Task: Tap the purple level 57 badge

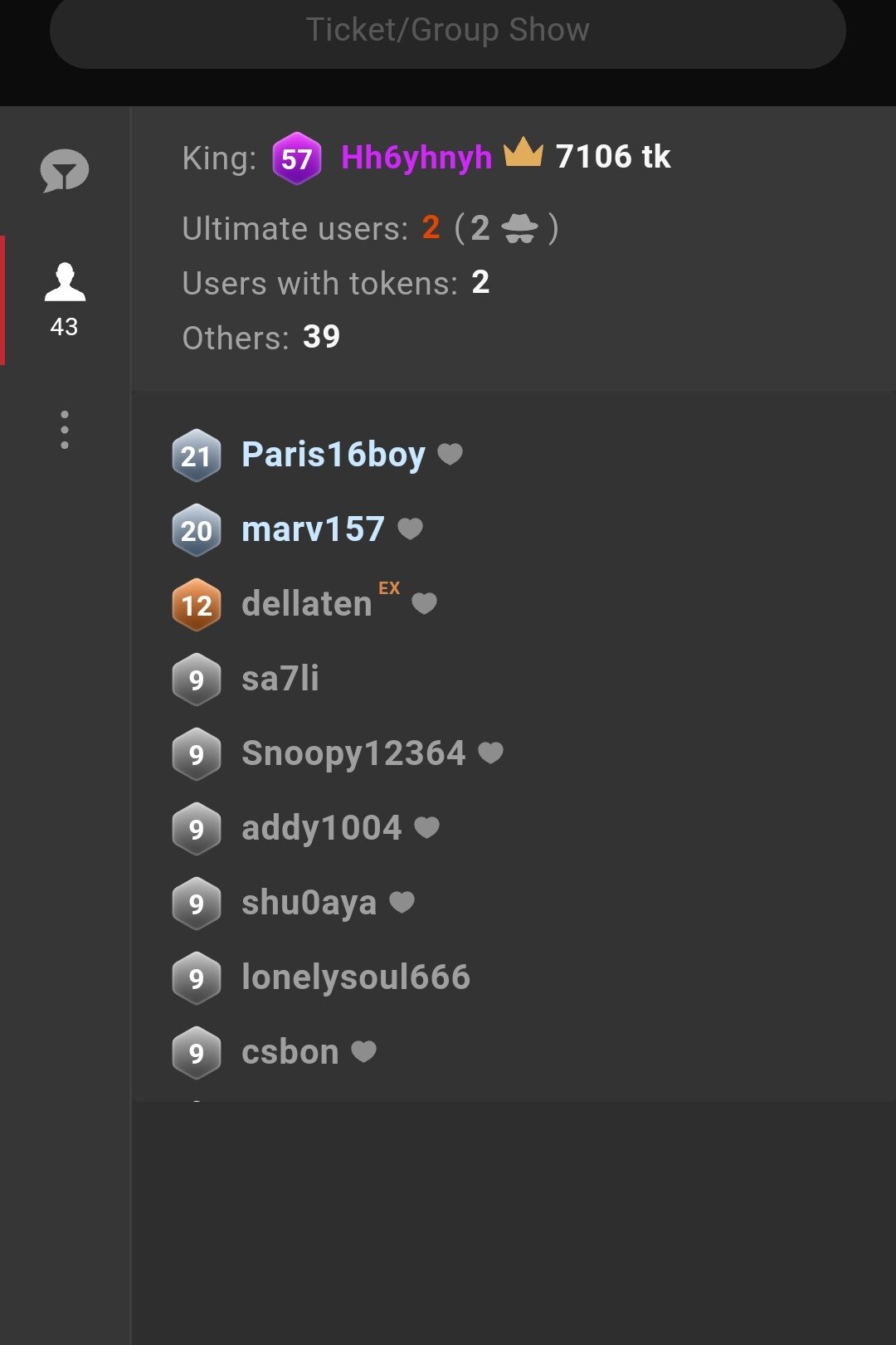Action: click(x=296, y=158)
